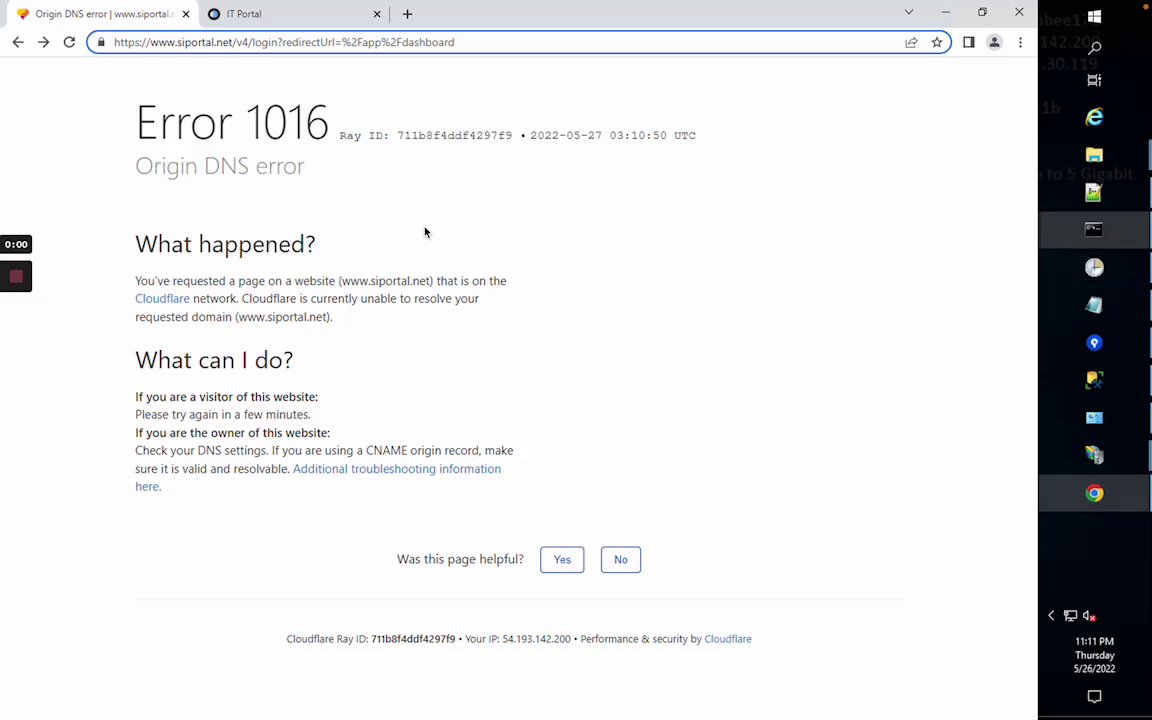This screenshot has width=1152, height=720.
Task: Share this page from address bar
Action: (911, 43)
